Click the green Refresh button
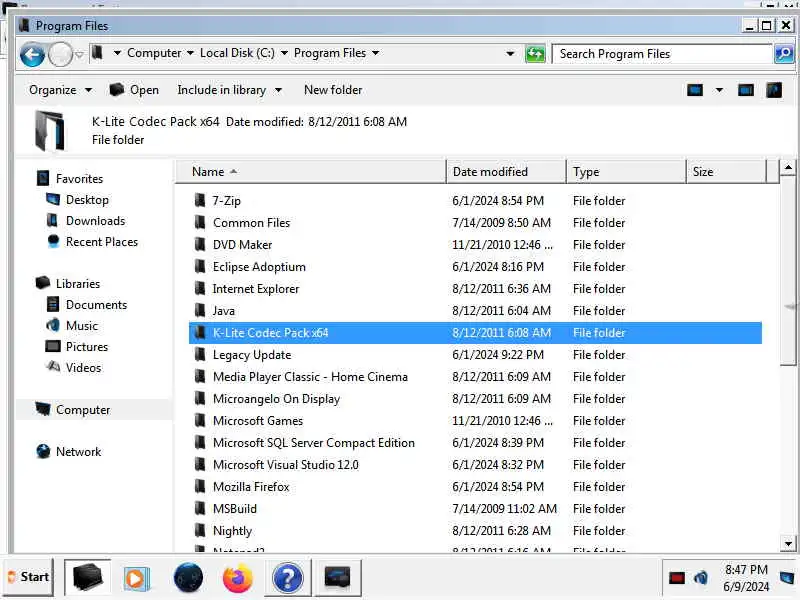Screen dimensions: 800x600 click(x=535, y=54)
